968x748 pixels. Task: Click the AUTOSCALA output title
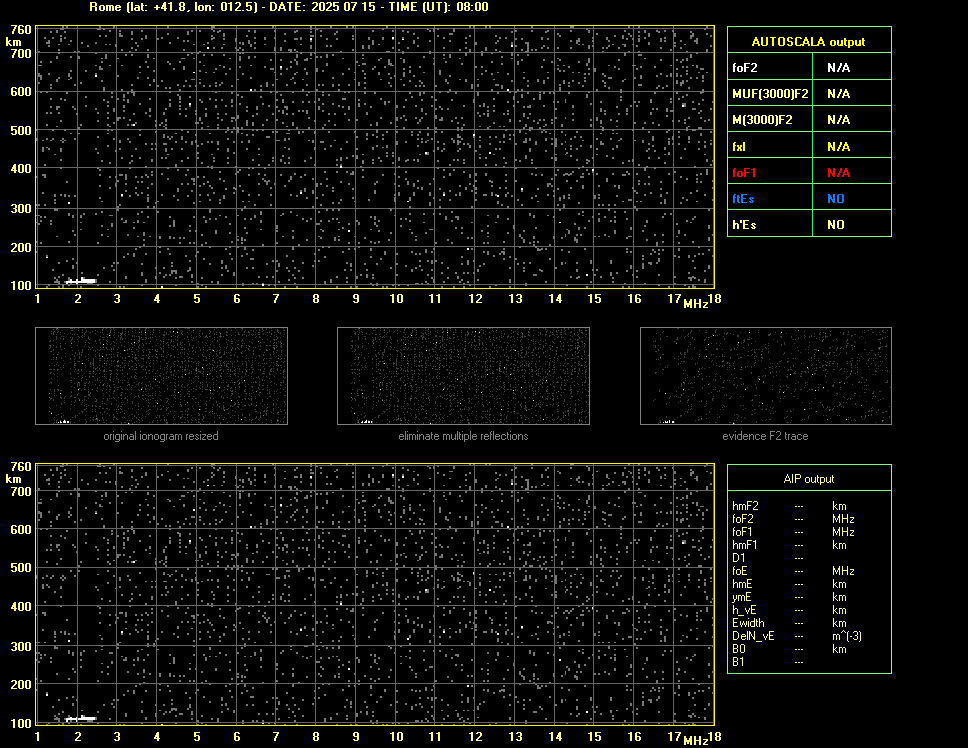808,42
